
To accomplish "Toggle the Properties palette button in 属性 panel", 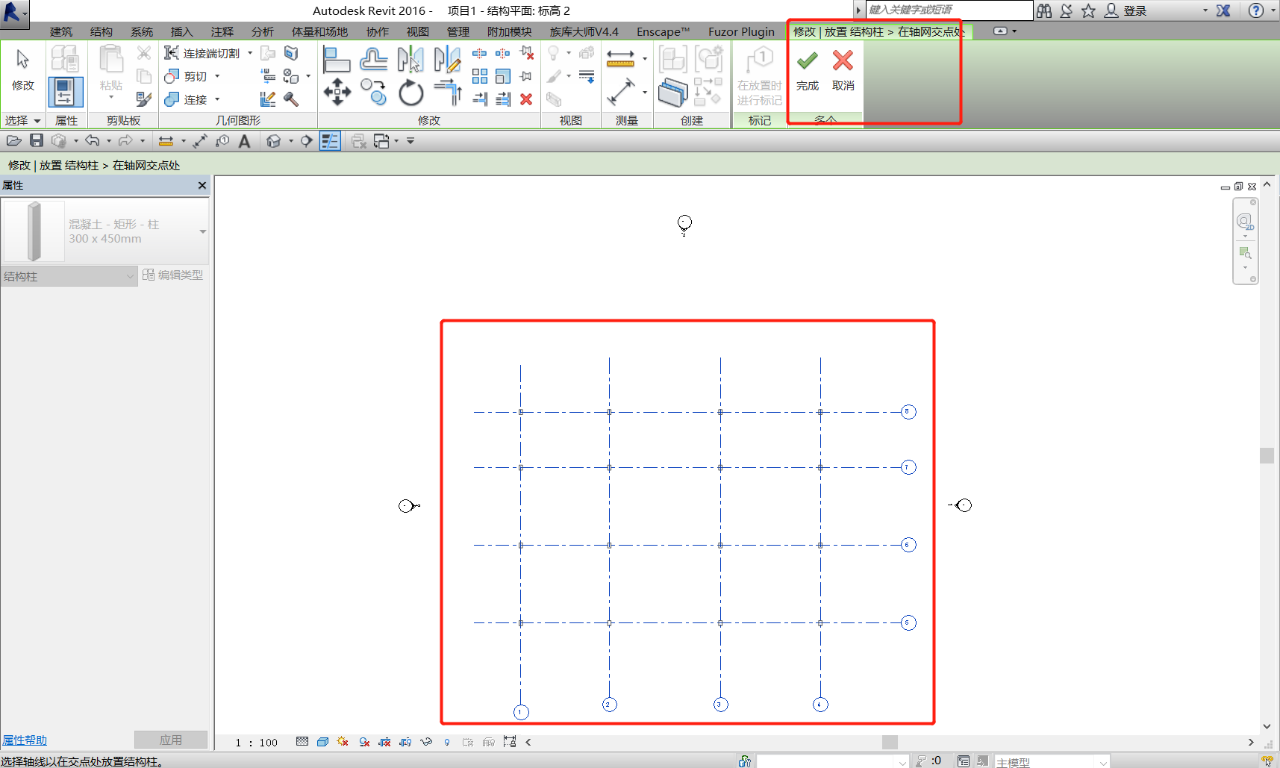I will [66, 92].
